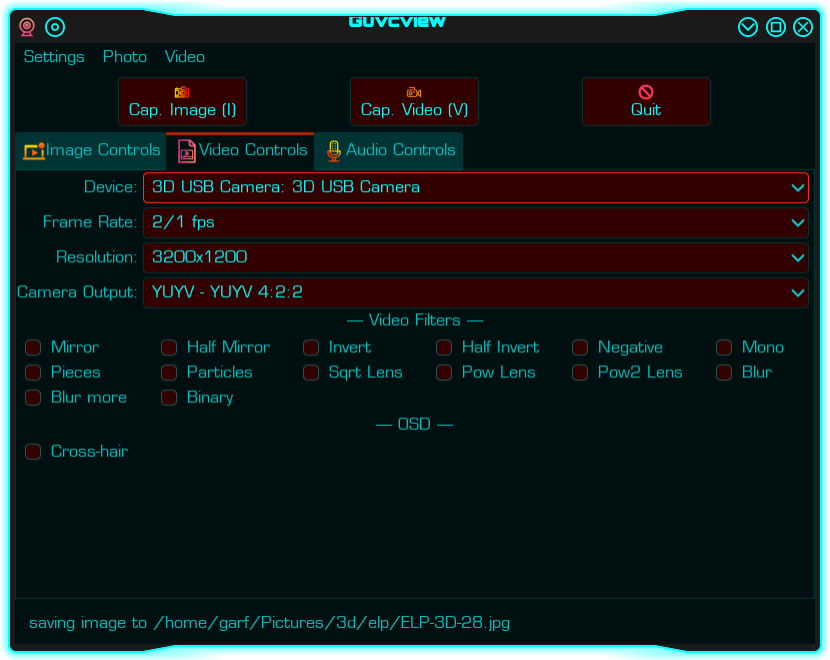The width and height of the screenshot is (830, 660).
Task: Switch to the Audio Controls tab
Action: pyautogui.click(x=389, y=151)
